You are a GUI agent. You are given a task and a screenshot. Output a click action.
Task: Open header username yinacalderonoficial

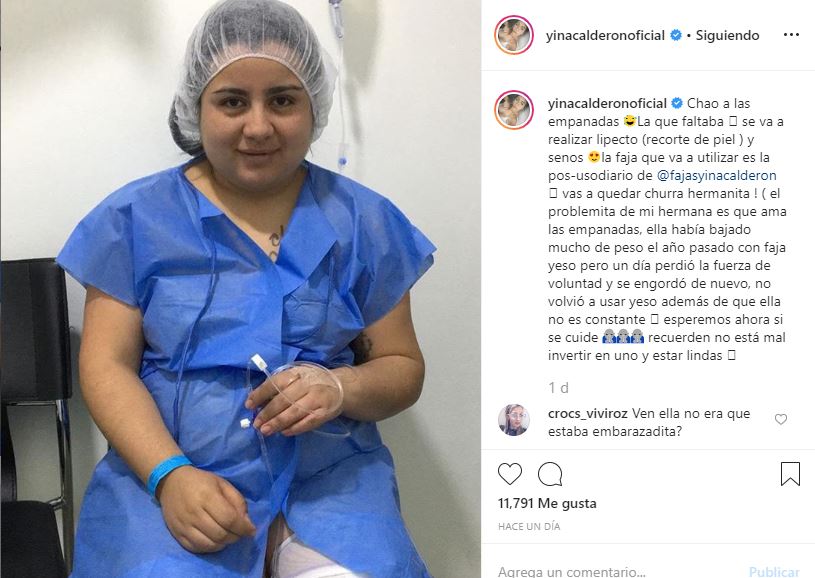point(606,35)
